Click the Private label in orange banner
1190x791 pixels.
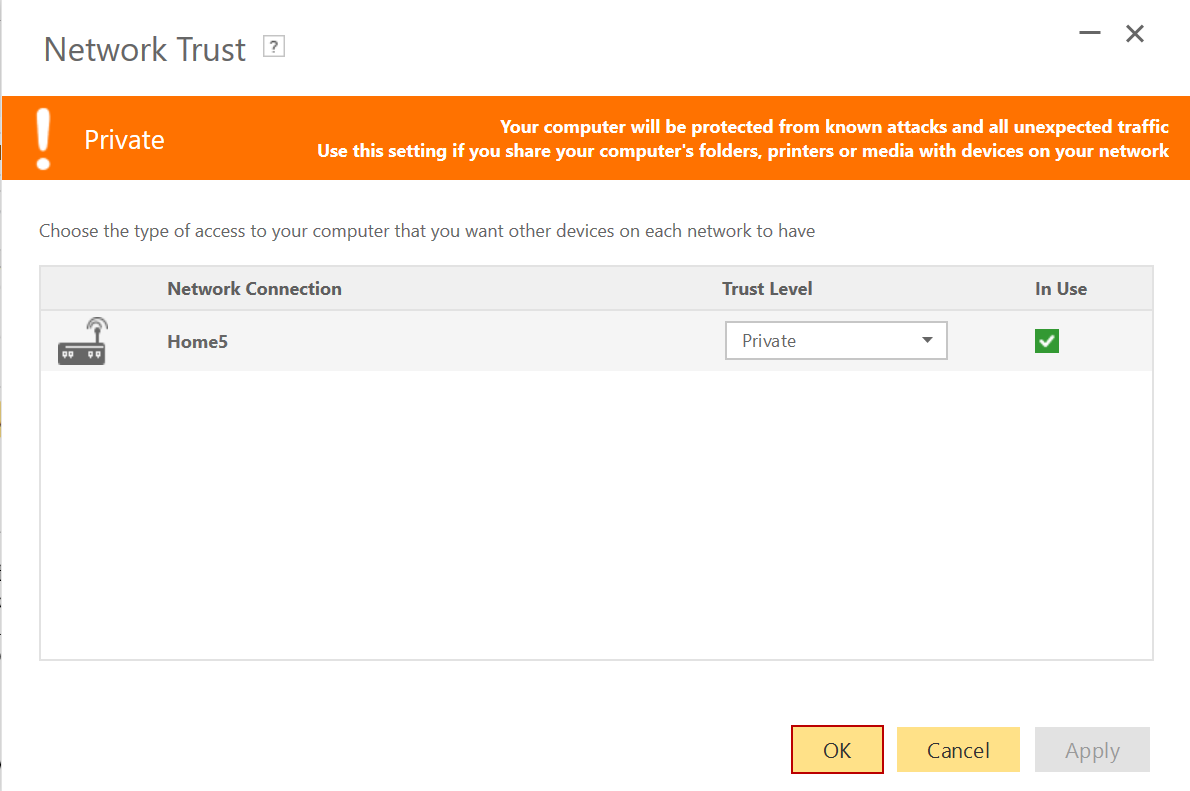point(124,140)
